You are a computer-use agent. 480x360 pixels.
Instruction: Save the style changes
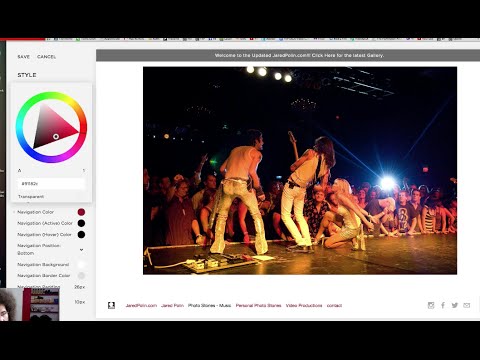(x=24, y=57)
